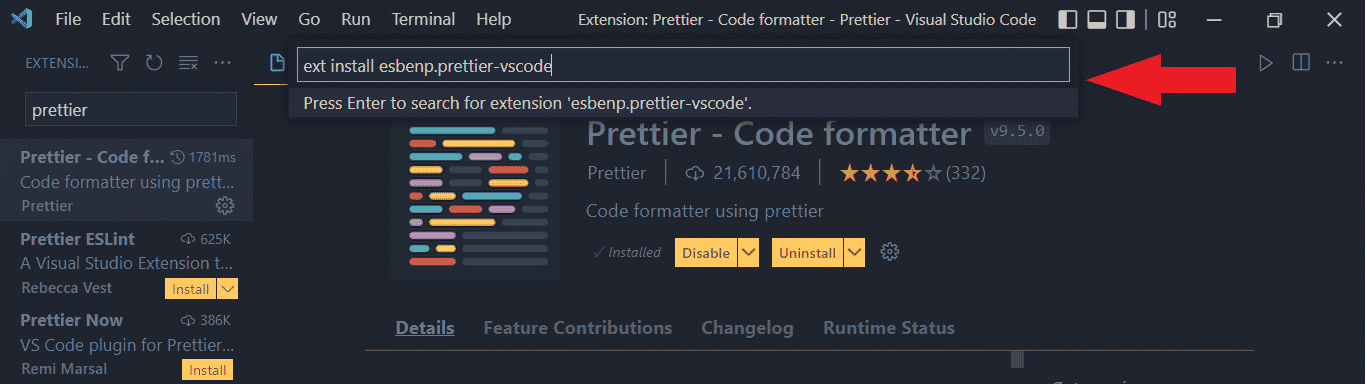Install the Prettier ESLint extension

click(x=190, y=289)
